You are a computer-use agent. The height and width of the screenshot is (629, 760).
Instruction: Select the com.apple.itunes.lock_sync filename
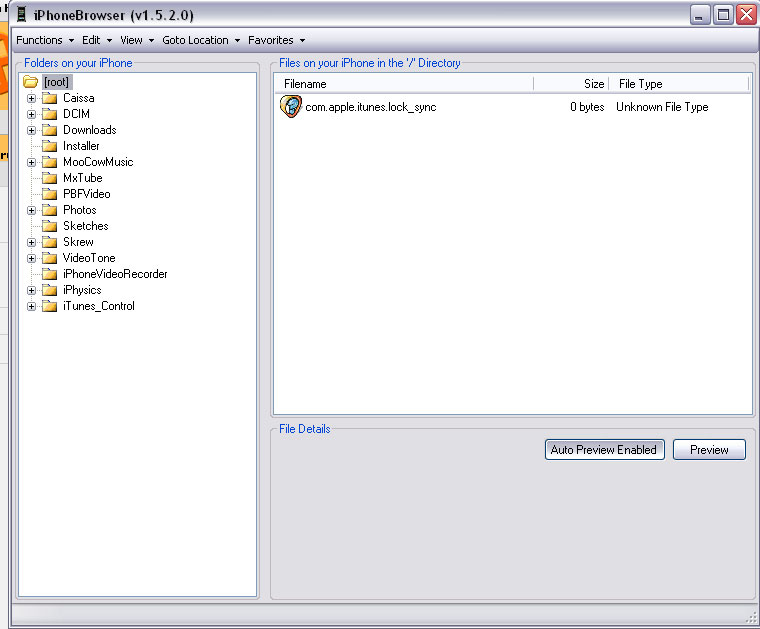click(371, 107)
